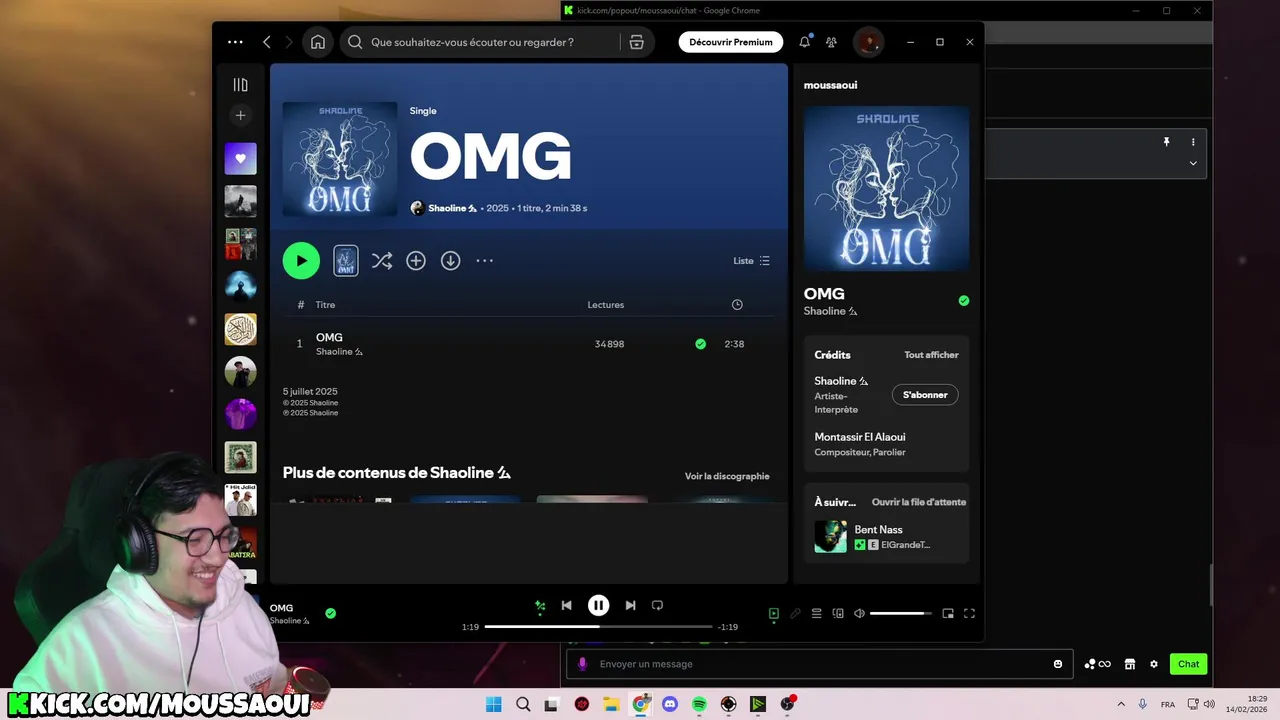
Task: Open the friends activity icon
Action: click(831, 42)
